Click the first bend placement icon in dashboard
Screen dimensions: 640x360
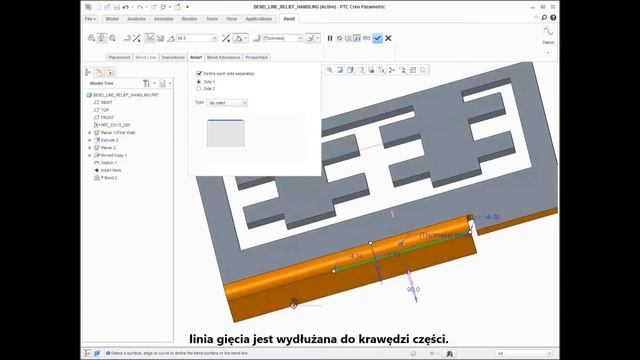click(91, 38)
